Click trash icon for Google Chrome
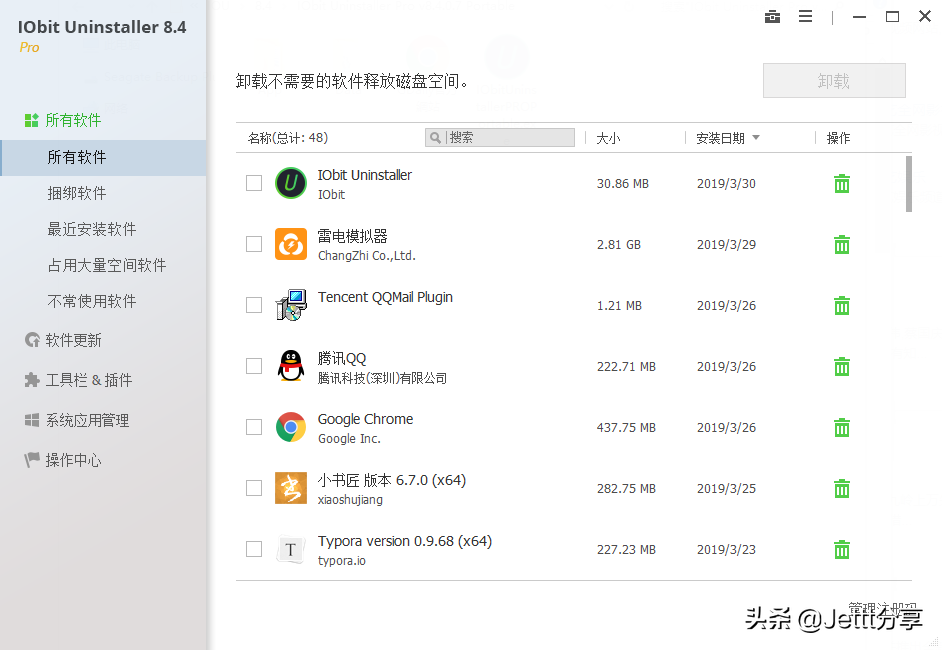Viewport: 942px width, 650px height. pos(842,428)
